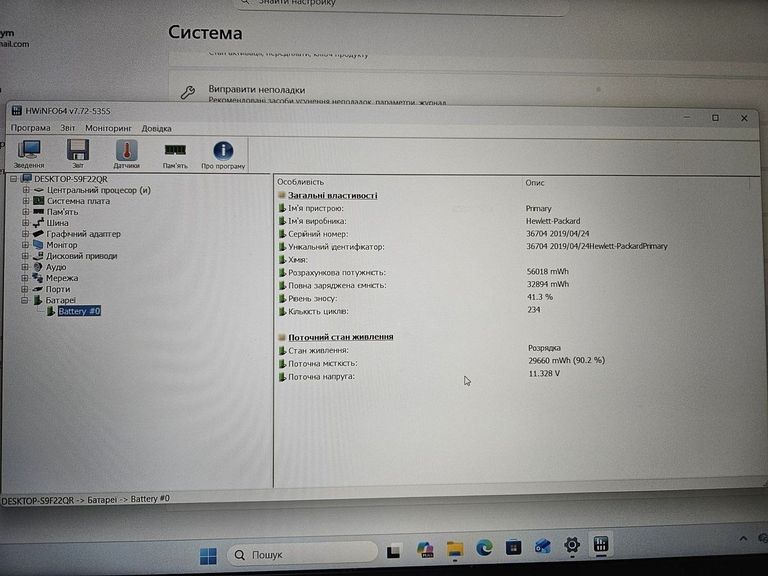Select Дисковий приводи tree item
Viewport: 768px width, 576px height.
(x=81, y=256)
